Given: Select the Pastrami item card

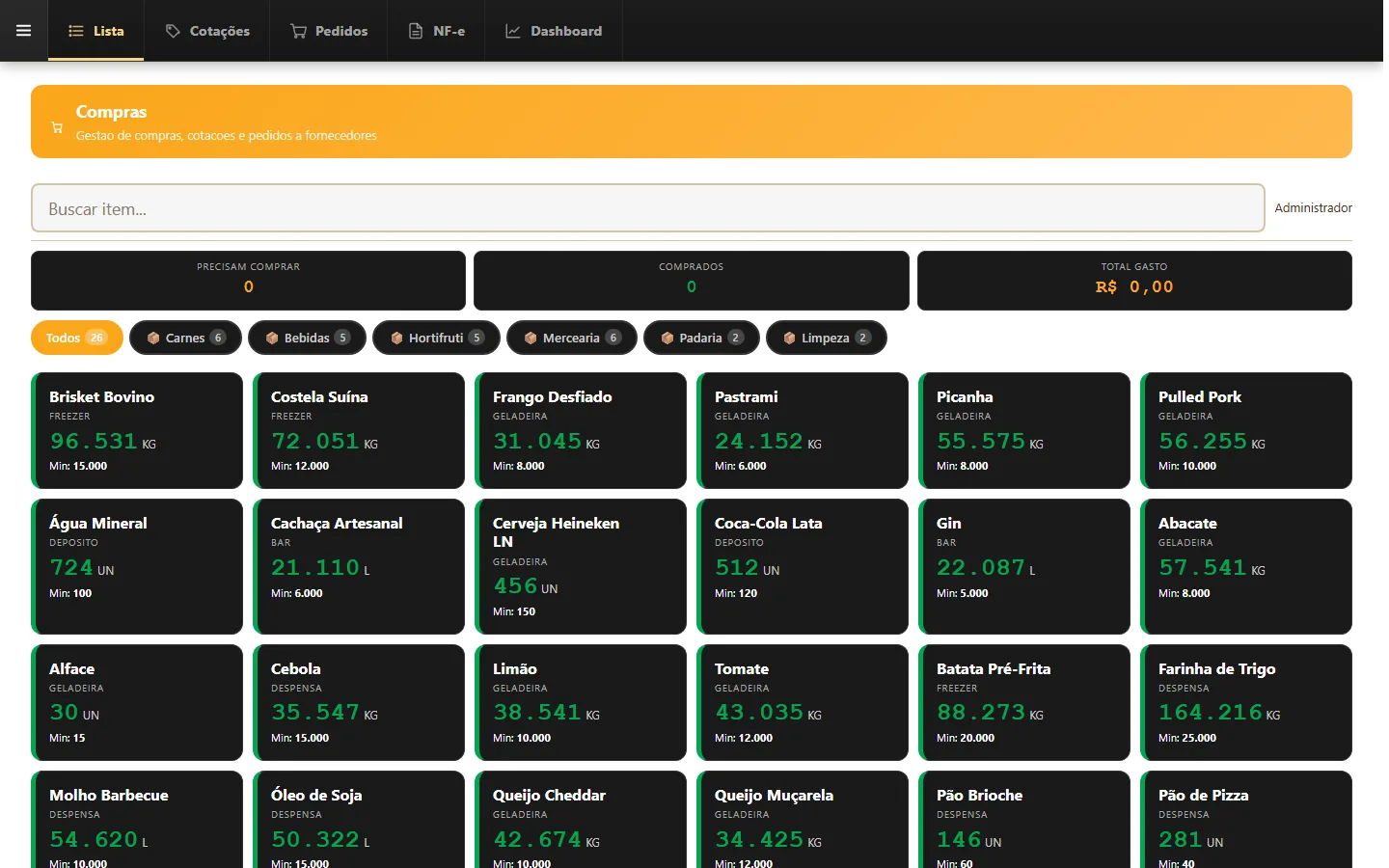Looking at the screenshot, I should [x=803, y=430].
